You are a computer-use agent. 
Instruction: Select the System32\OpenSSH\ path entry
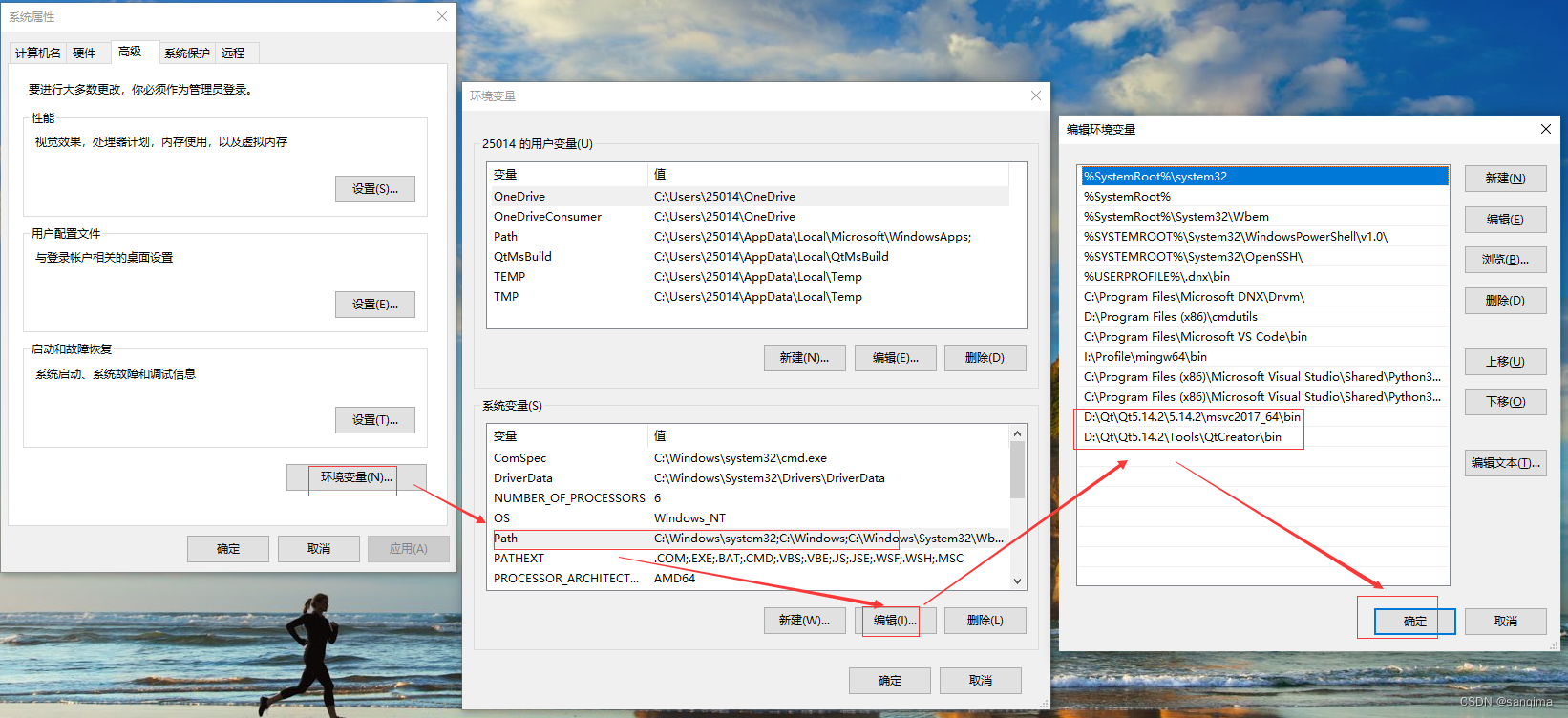pos(1264,257)
